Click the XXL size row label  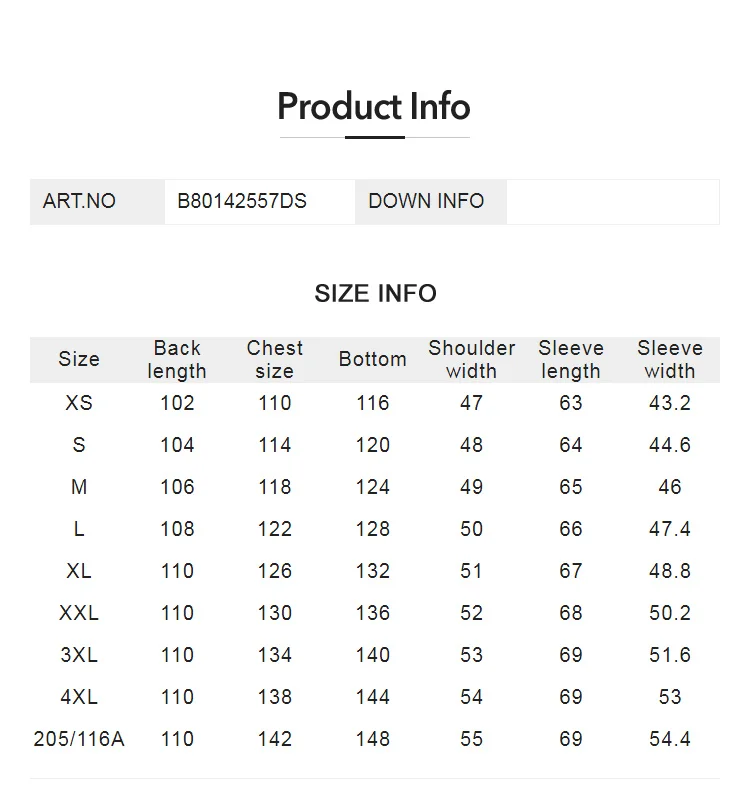(79, 613)
